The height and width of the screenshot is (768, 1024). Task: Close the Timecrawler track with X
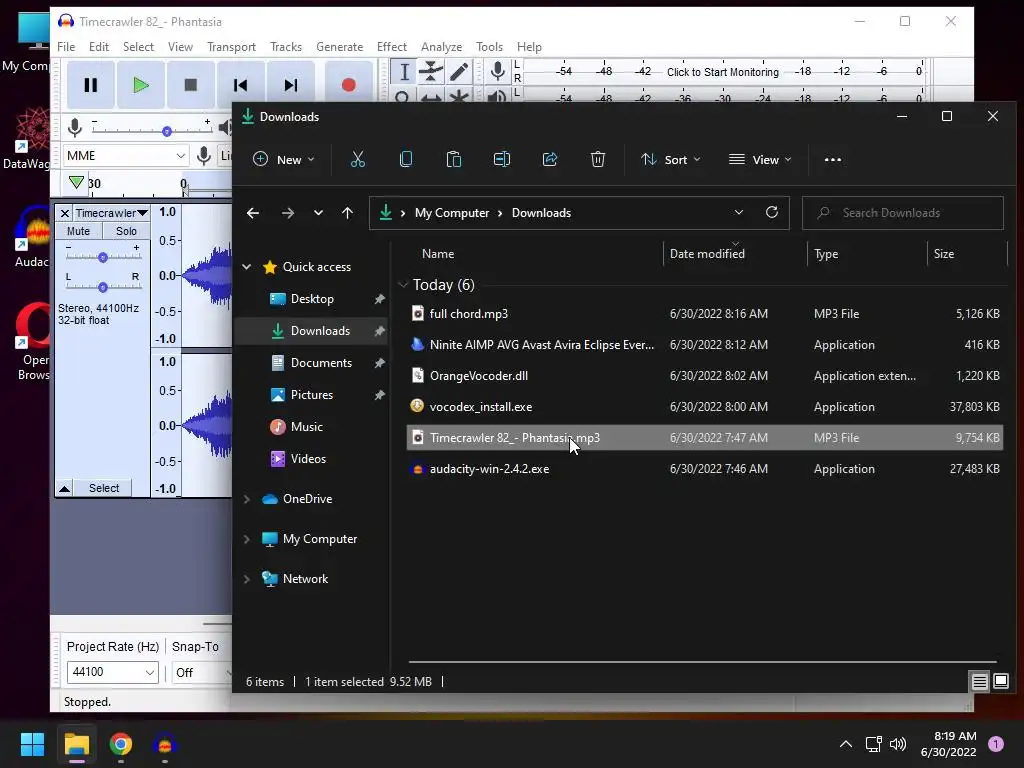click(x=65, y=213)
